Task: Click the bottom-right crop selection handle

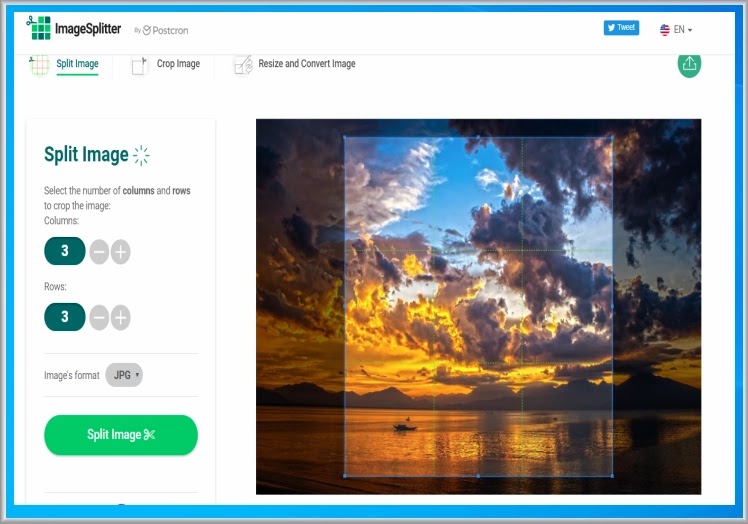Action: (613, 476)
